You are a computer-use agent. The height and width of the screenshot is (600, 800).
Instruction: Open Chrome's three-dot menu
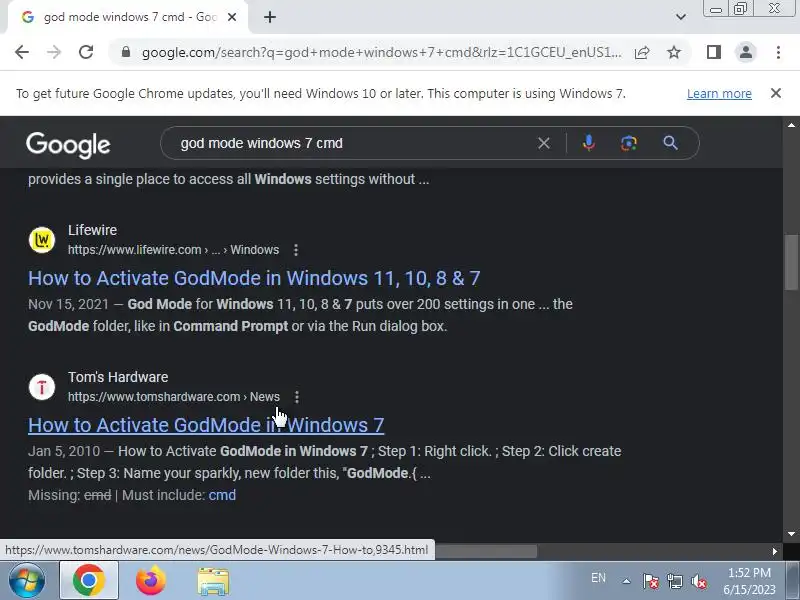point(778,52)
